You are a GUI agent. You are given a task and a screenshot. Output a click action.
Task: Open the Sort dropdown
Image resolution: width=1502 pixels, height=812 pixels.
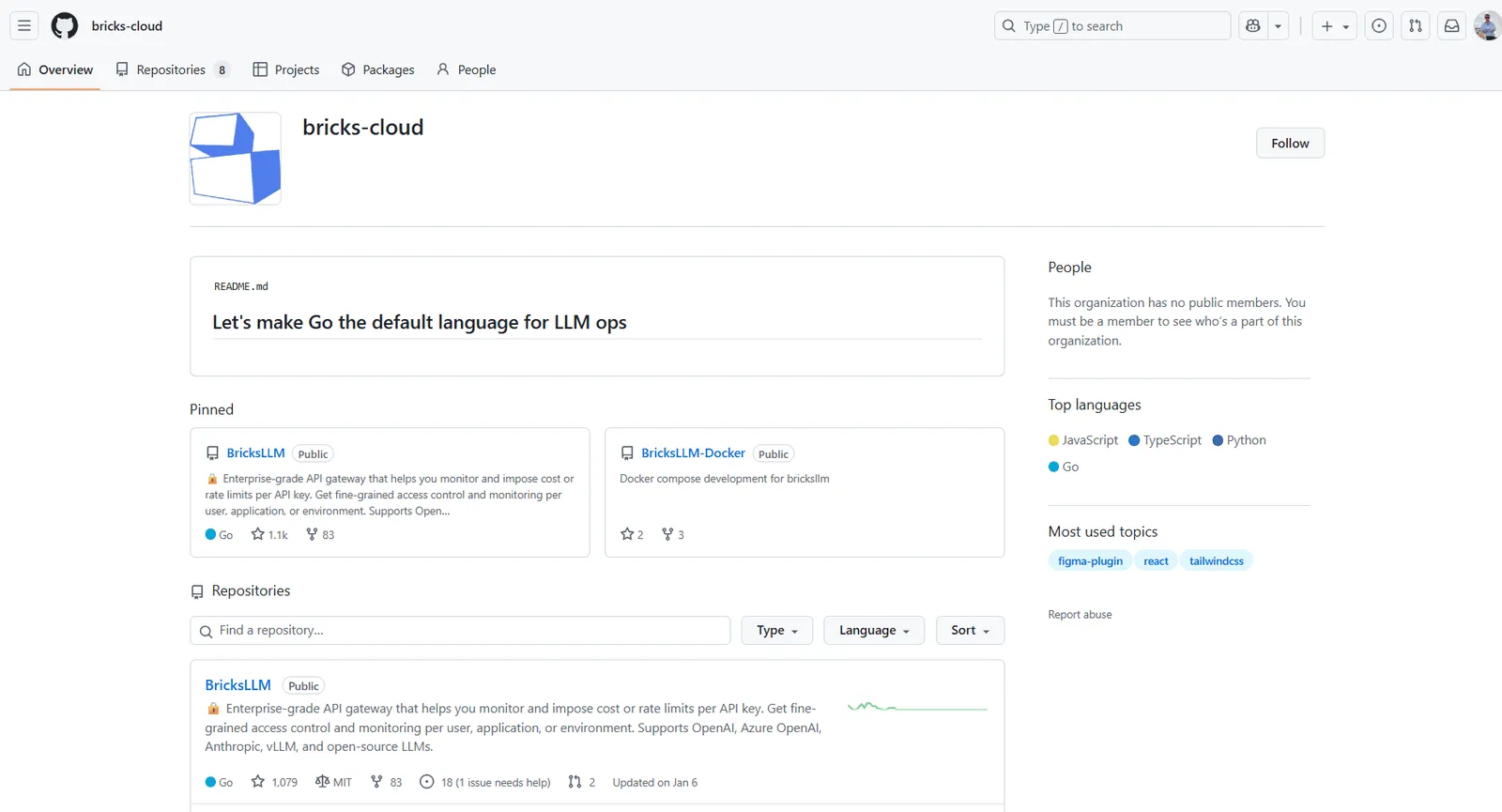(x=970, y=631)
